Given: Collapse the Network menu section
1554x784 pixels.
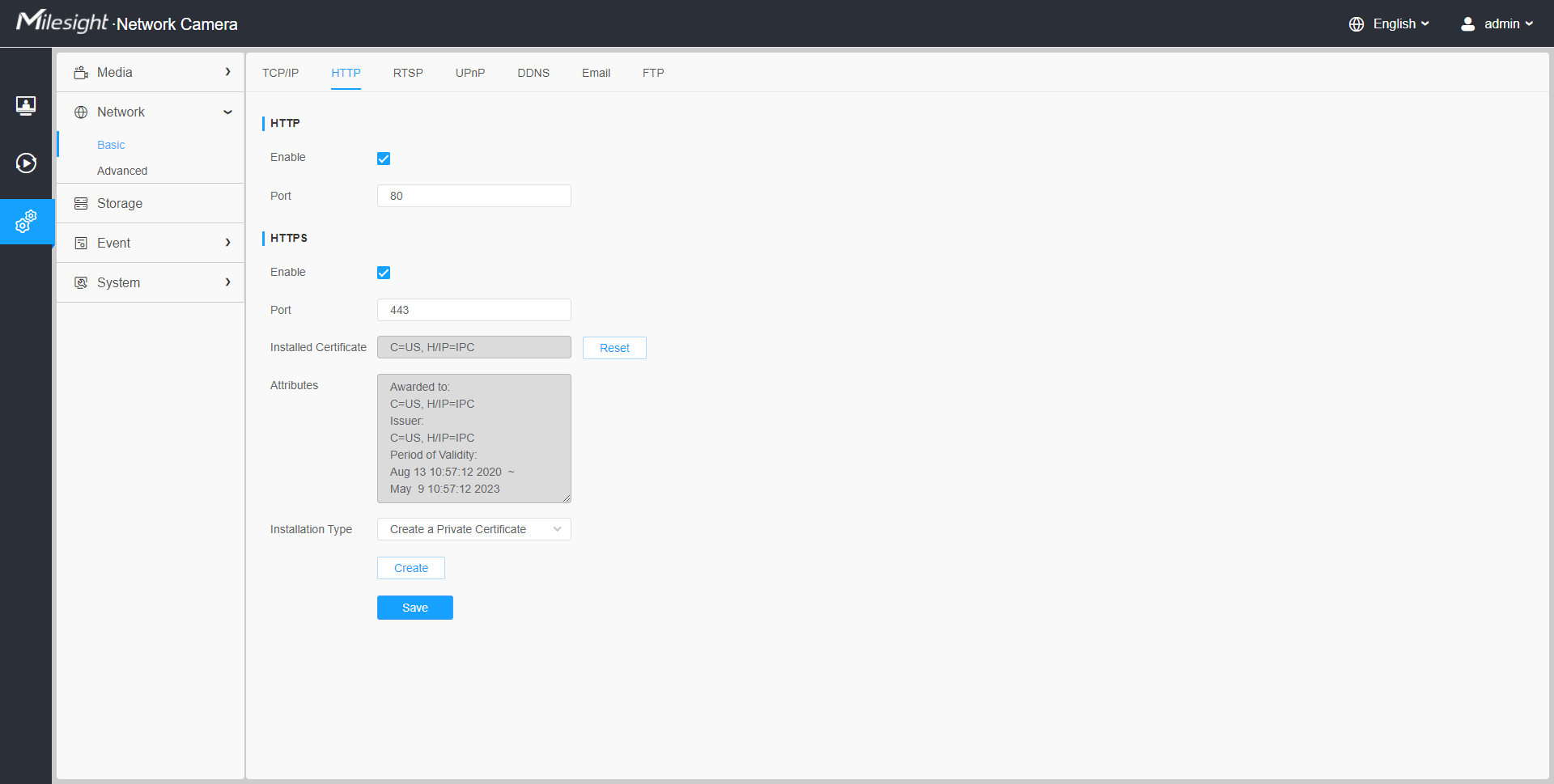Looking at the screenshot, I should [227, 112].
